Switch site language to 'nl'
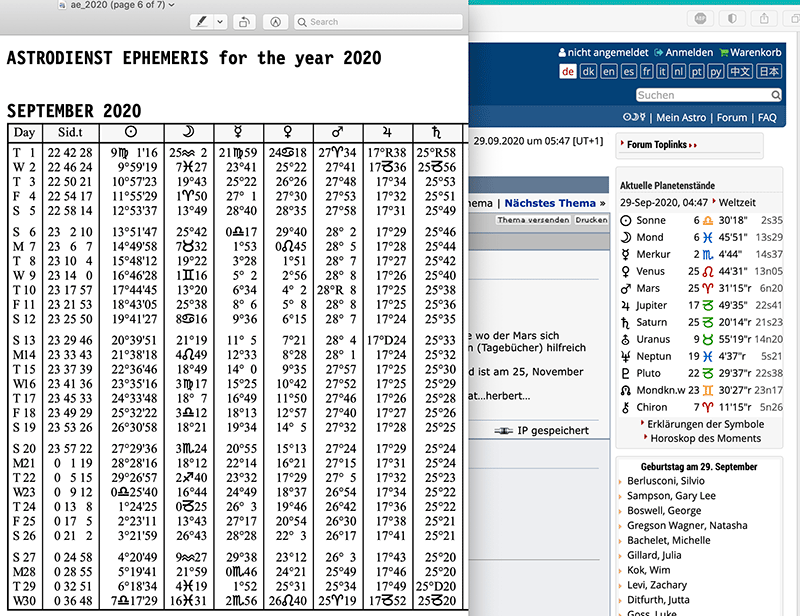This screenshot has height=616, width=800. (678, 71)
